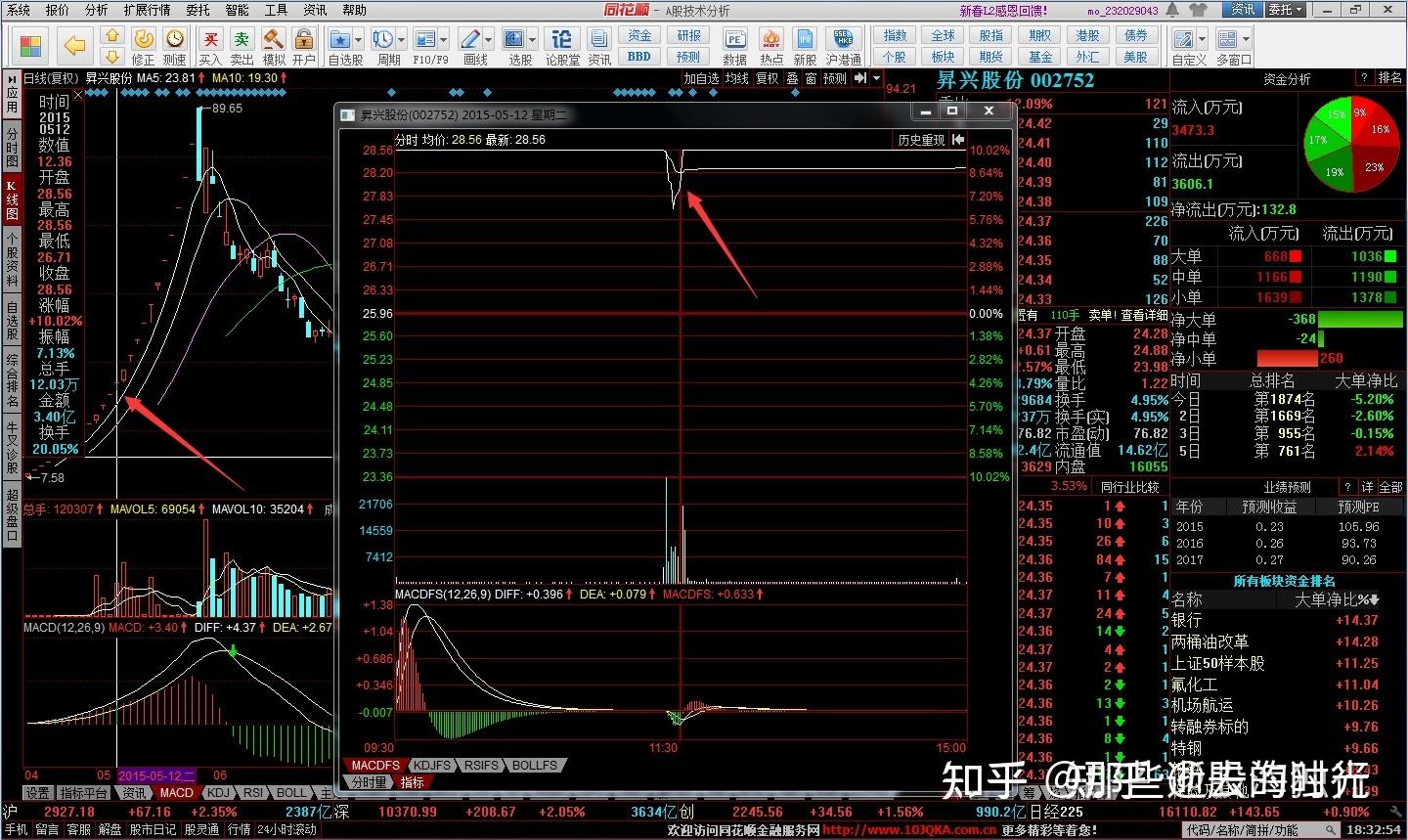Image resolution: width=1408 pixels, height=840 pixels.
Task: Toggle the 叠 overlay option
Action: (792, 78)
